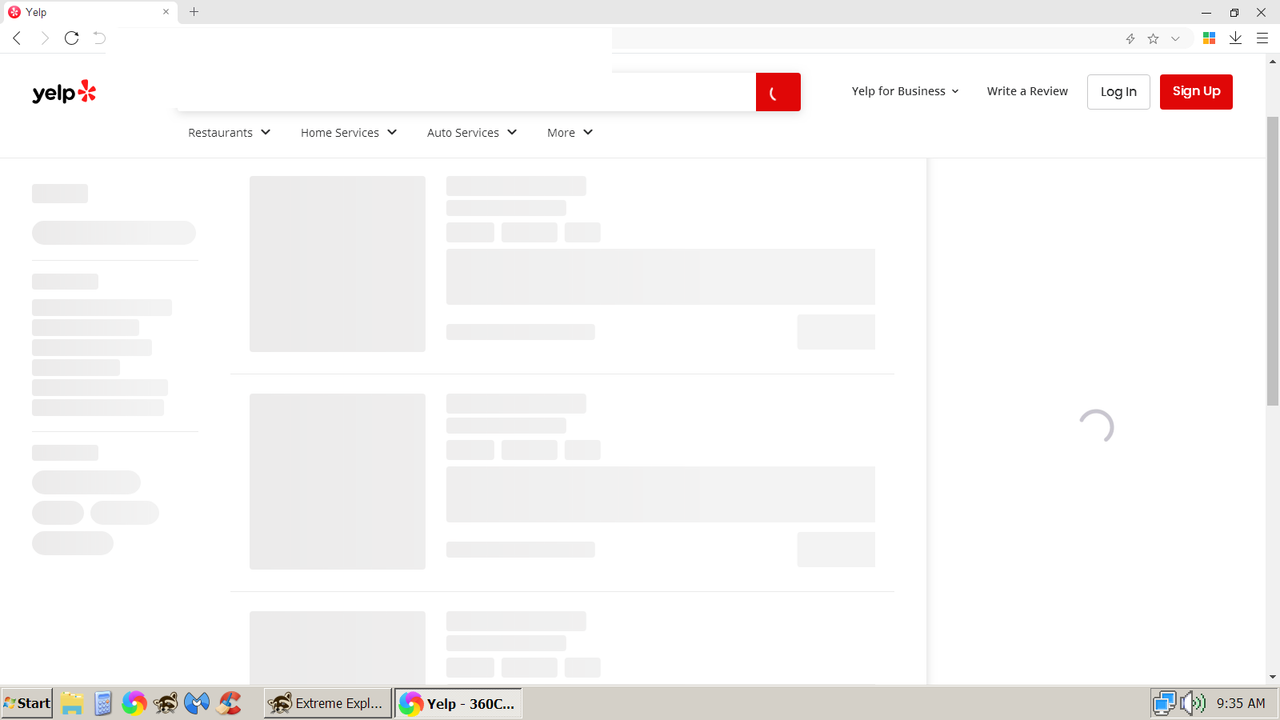Launch the raccoon quick-launch icon in taskbar

(166, 703)
